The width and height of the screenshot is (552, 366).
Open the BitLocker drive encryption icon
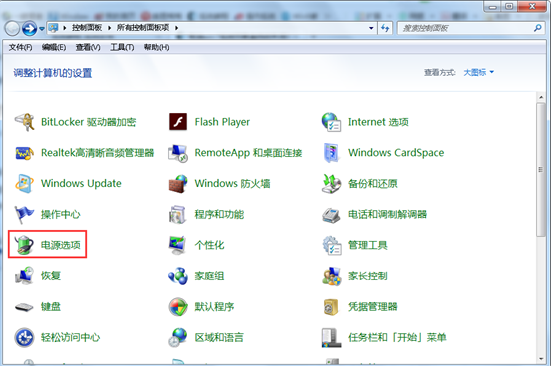click(24, 122)
